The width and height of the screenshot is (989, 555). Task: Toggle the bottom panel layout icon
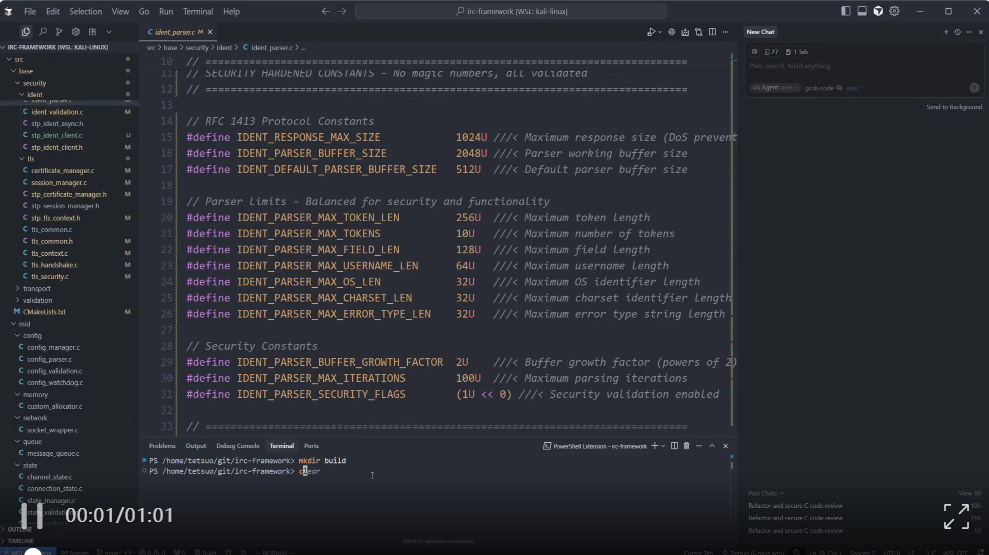pos(862,11)
